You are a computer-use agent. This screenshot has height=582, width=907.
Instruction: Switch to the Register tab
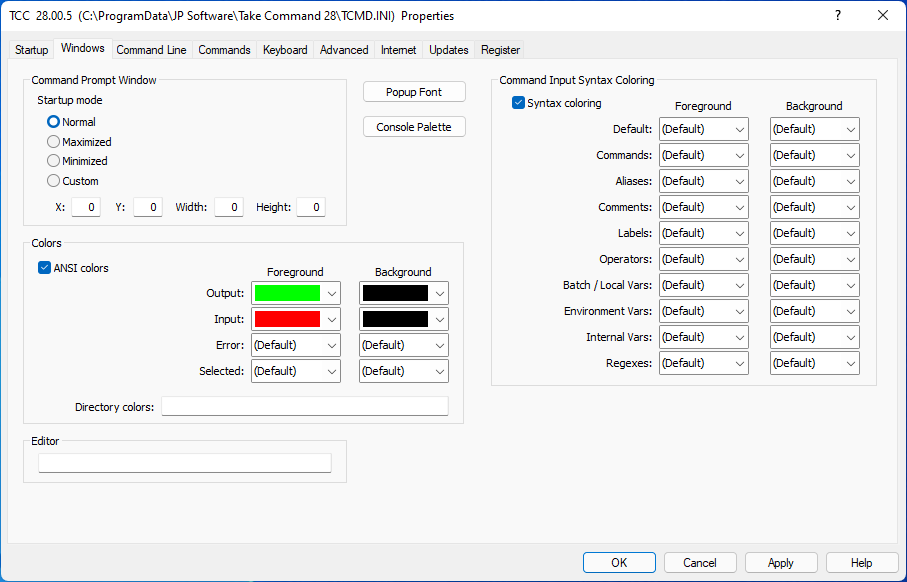pyautogui.click(x=500, y=50)
